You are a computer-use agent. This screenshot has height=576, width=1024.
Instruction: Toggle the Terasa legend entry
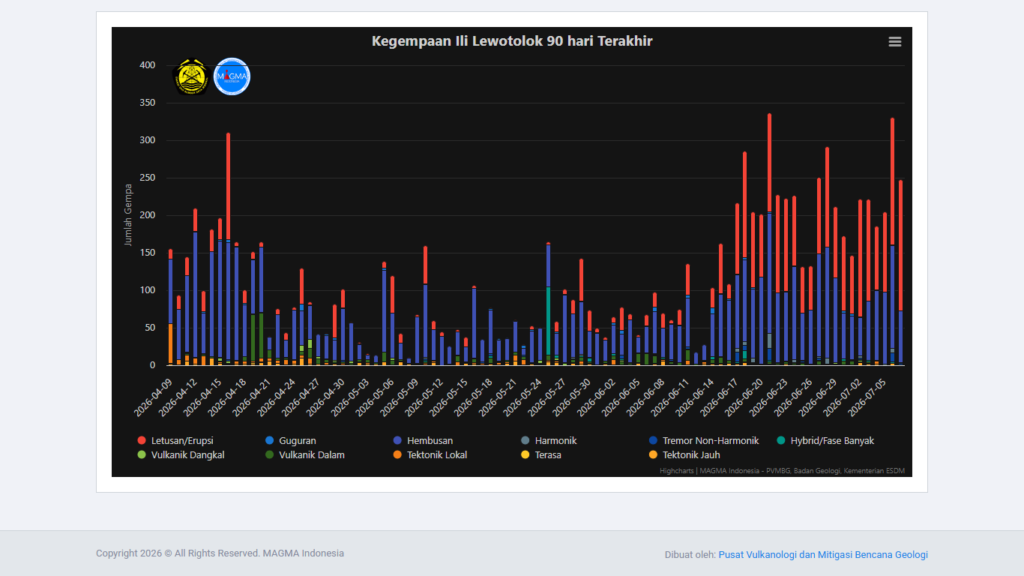[x=541, y=455]
